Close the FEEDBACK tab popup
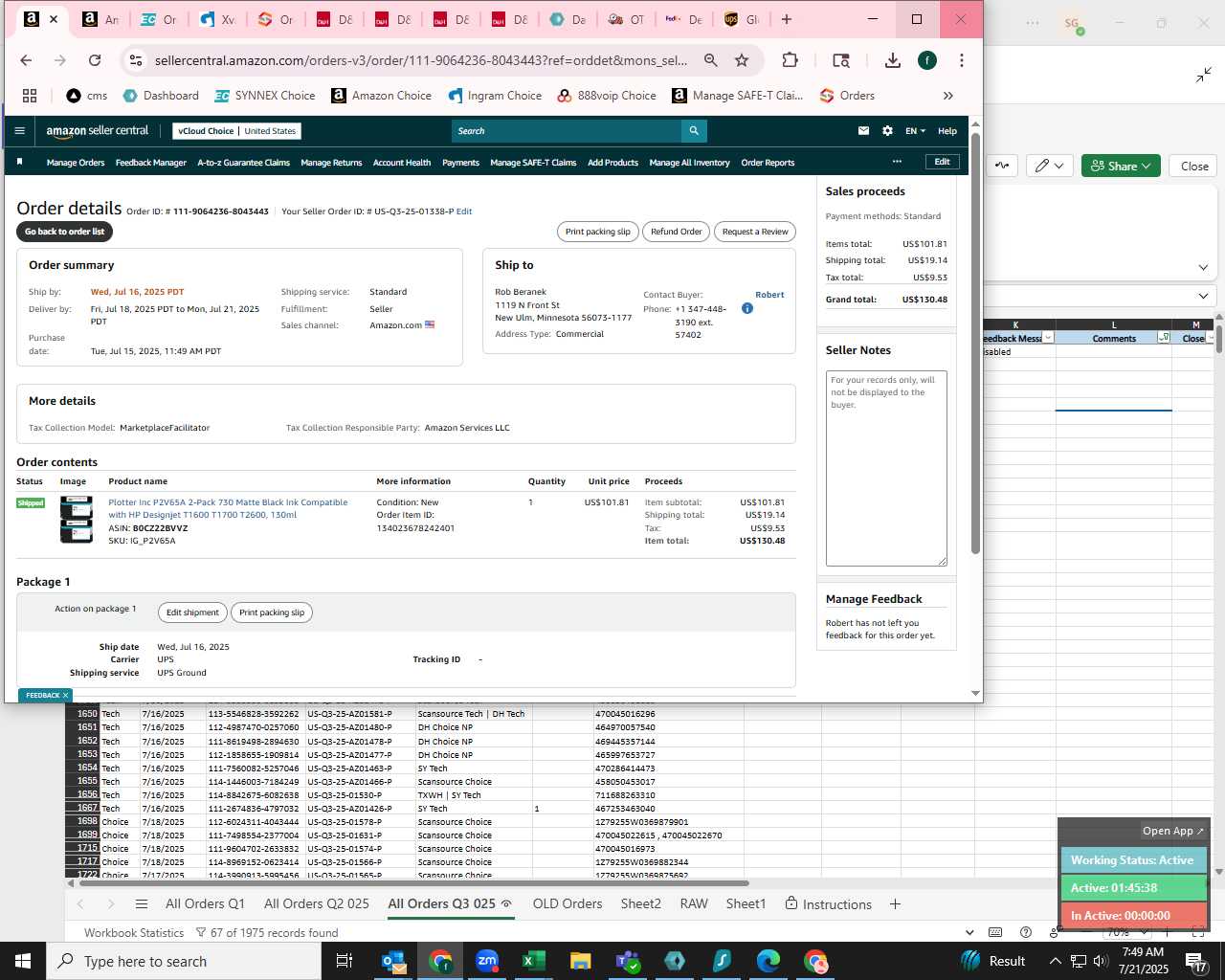 (65, 696)
